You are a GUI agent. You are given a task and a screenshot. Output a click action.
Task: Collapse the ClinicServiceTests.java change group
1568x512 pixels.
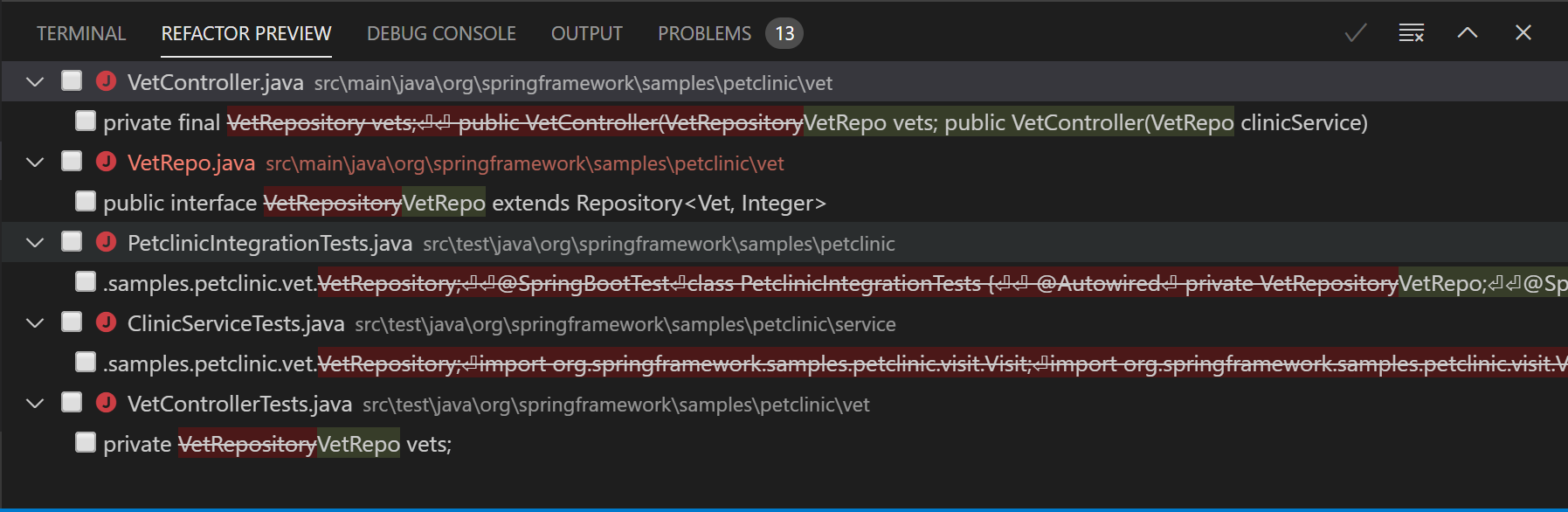pyautogui.click(x=34, y=322)
